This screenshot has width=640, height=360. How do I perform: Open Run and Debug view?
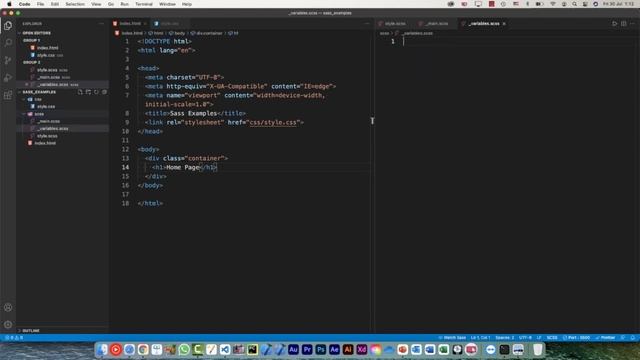tap(8, 78)
